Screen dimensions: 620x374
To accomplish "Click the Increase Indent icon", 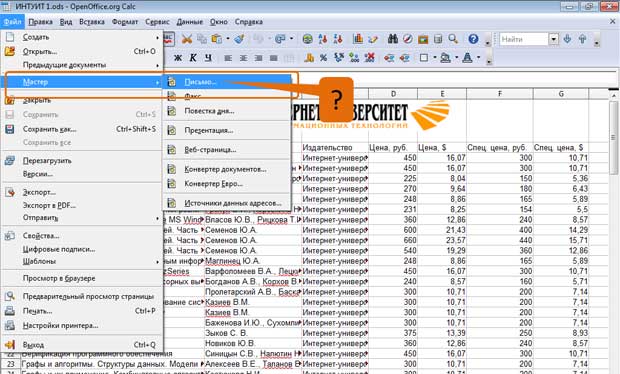I will click(404, 58).
